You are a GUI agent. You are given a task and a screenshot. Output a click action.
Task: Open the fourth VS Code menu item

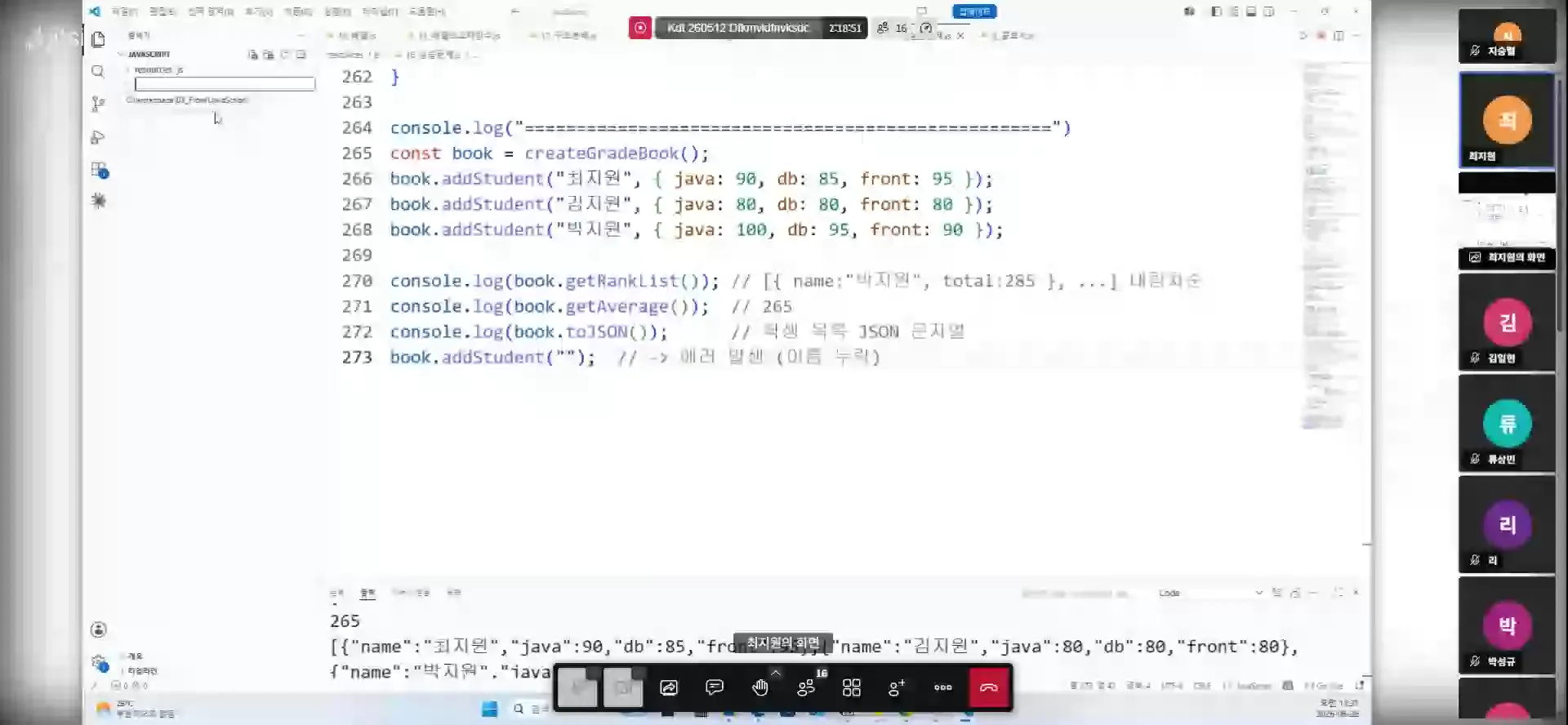tap(259, 11)
